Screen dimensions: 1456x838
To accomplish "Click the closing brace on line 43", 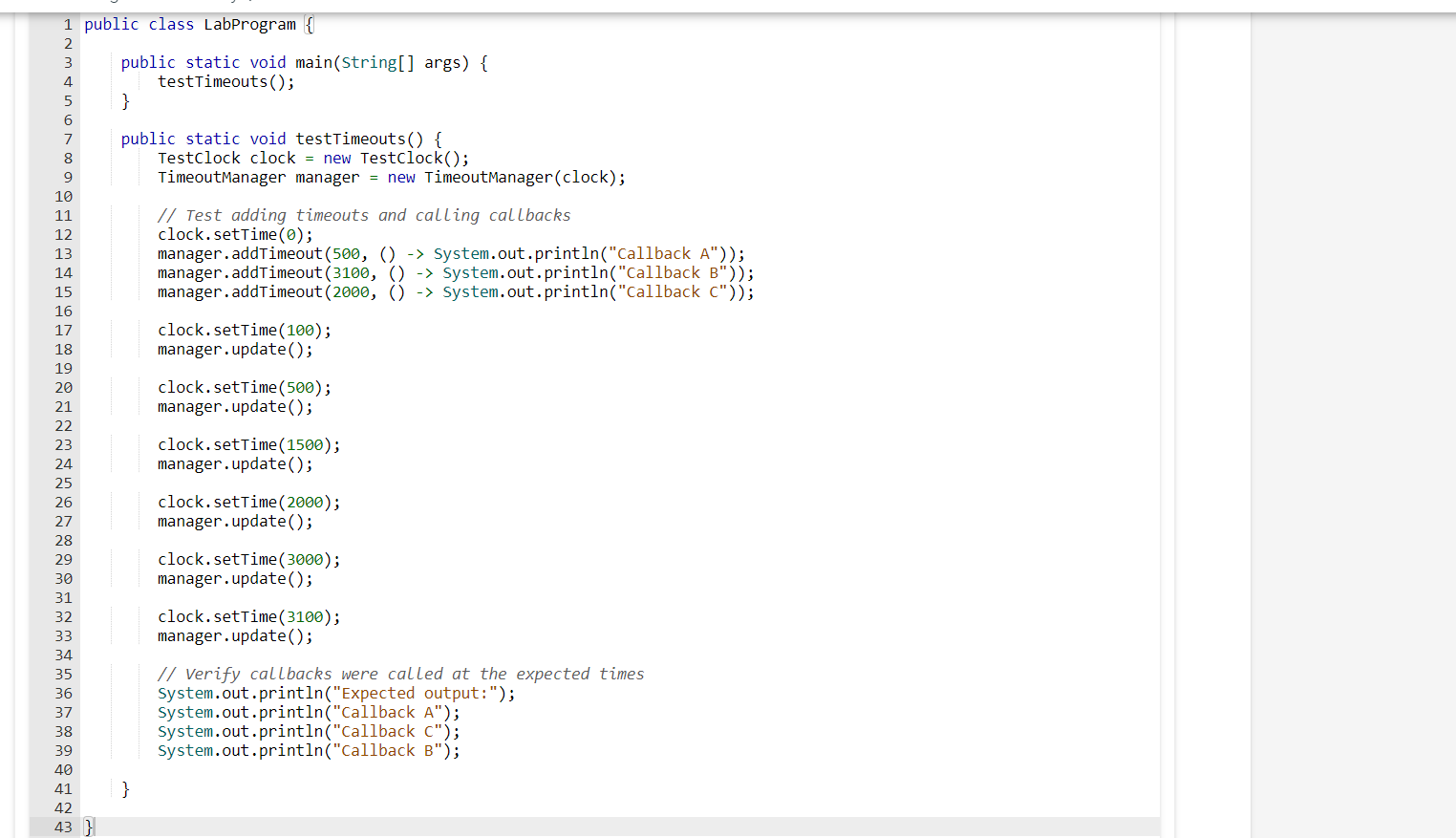I will pyautogui.click(x=88, y=827).
